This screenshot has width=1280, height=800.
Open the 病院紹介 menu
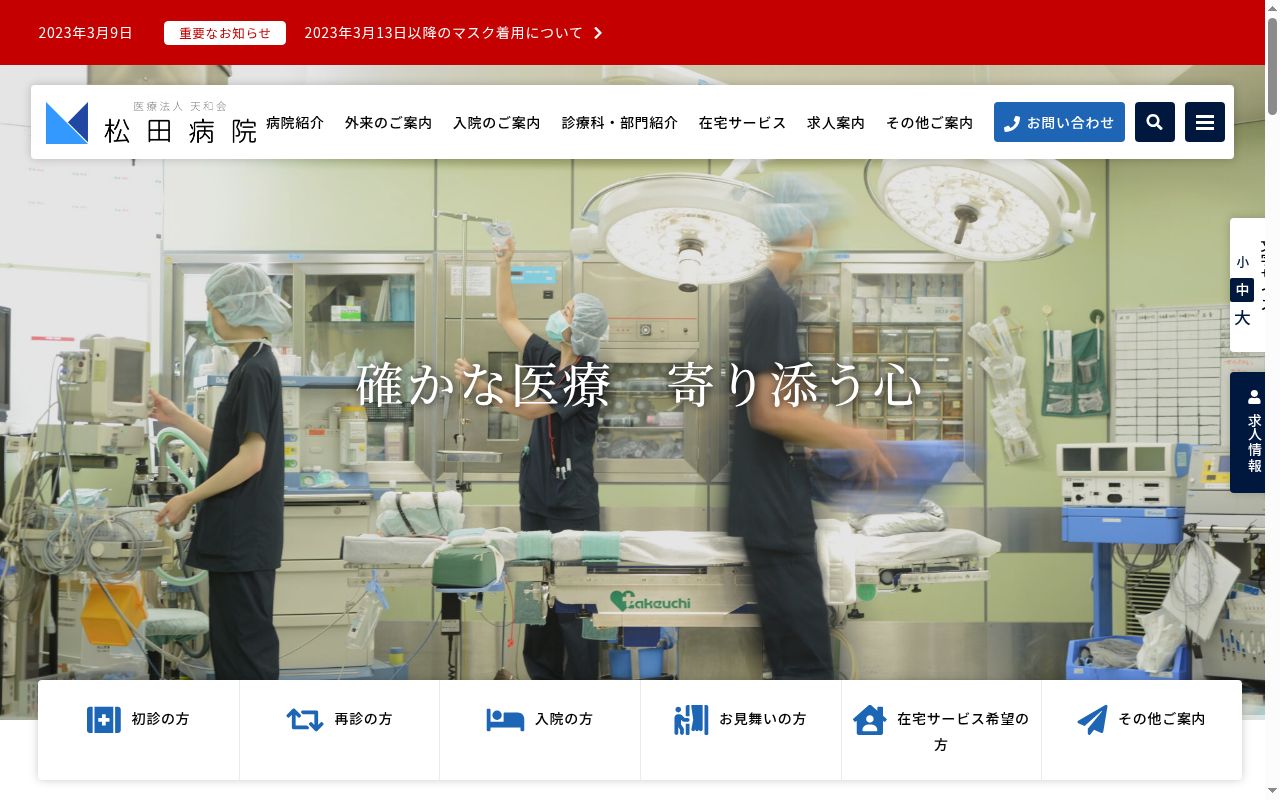[295, 122]
